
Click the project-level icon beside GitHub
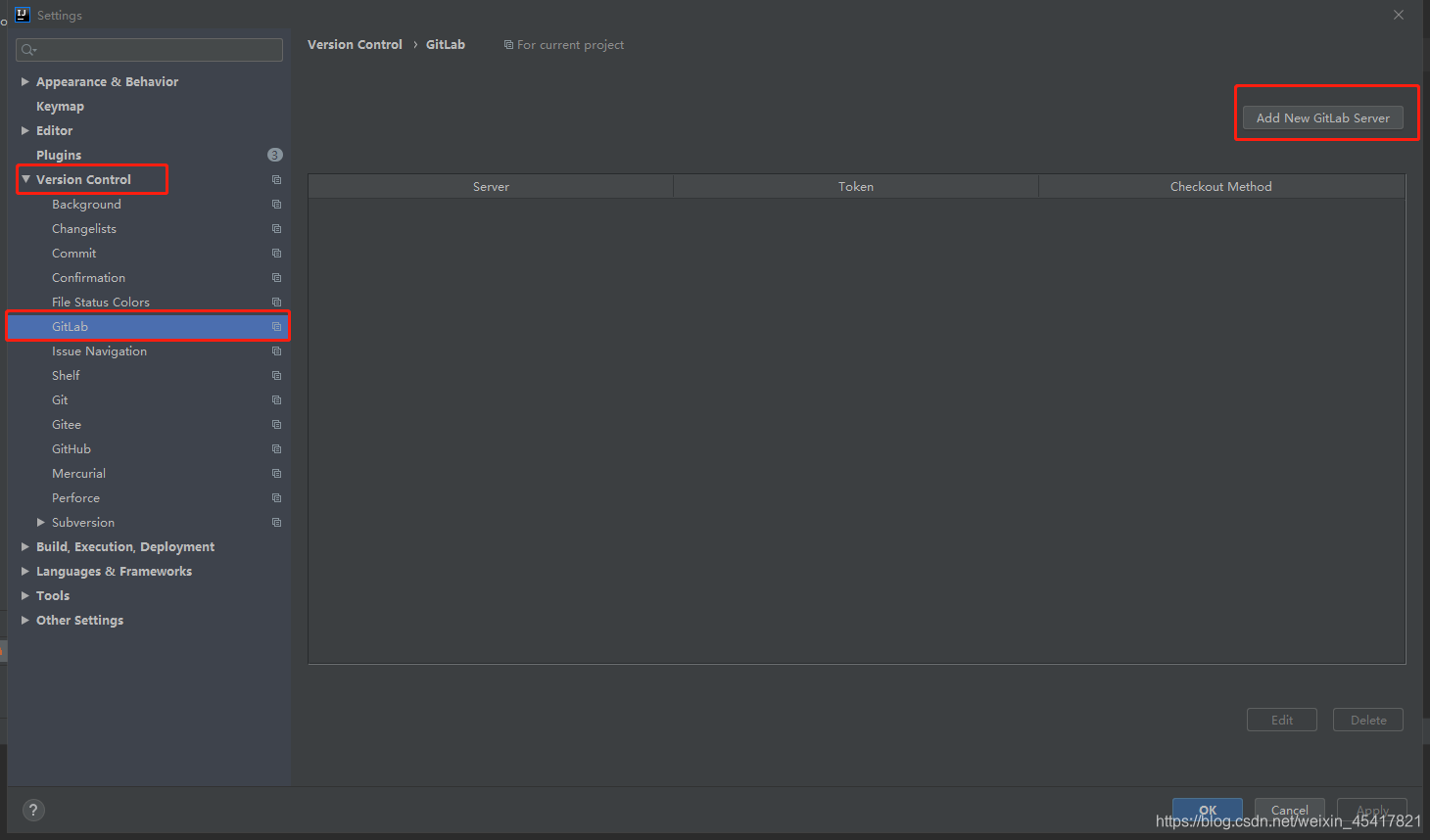coord(276,449)
